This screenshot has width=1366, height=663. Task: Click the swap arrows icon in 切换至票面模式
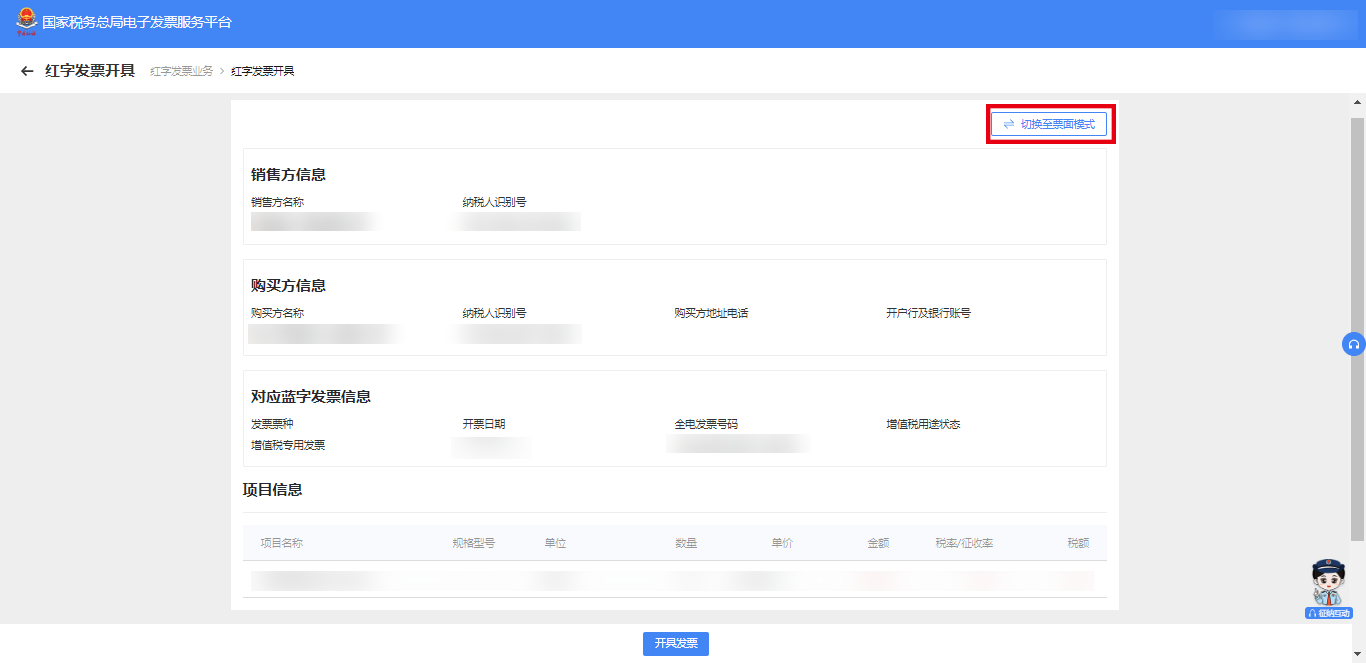click(x=1008, y=124)
